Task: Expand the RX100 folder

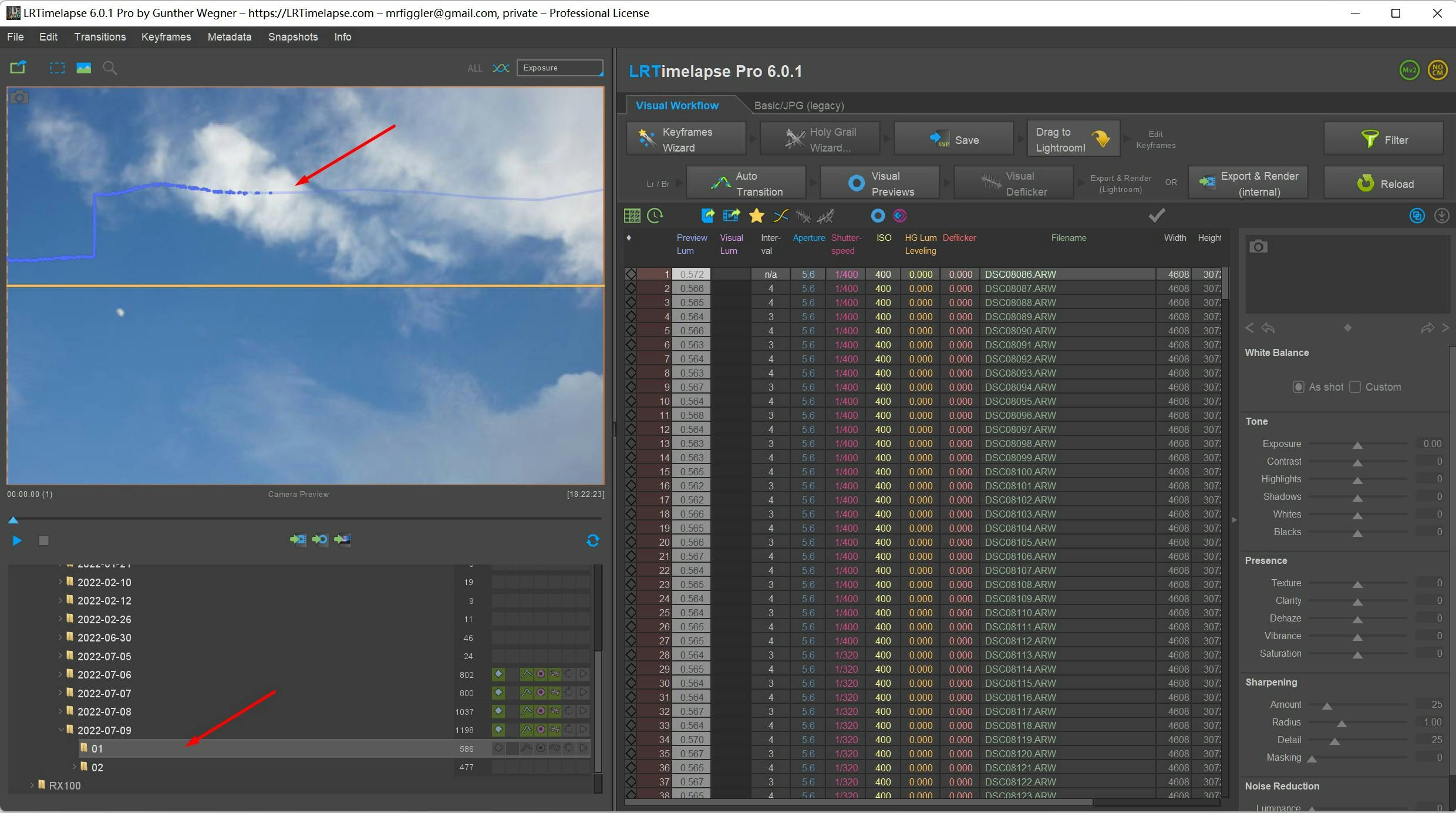Action: pyautogui.click(x=32, y=785)
